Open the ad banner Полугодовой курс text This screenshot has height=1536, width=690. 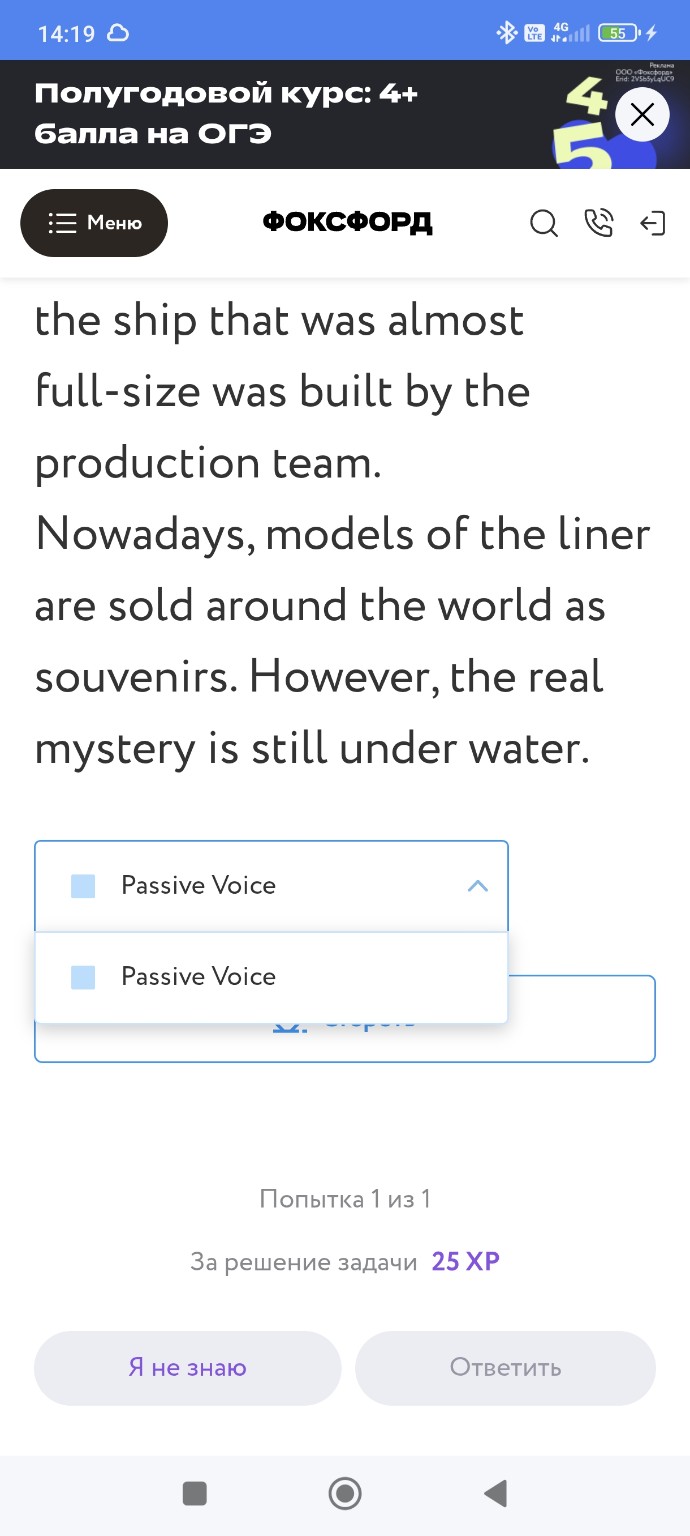(226, 114)
